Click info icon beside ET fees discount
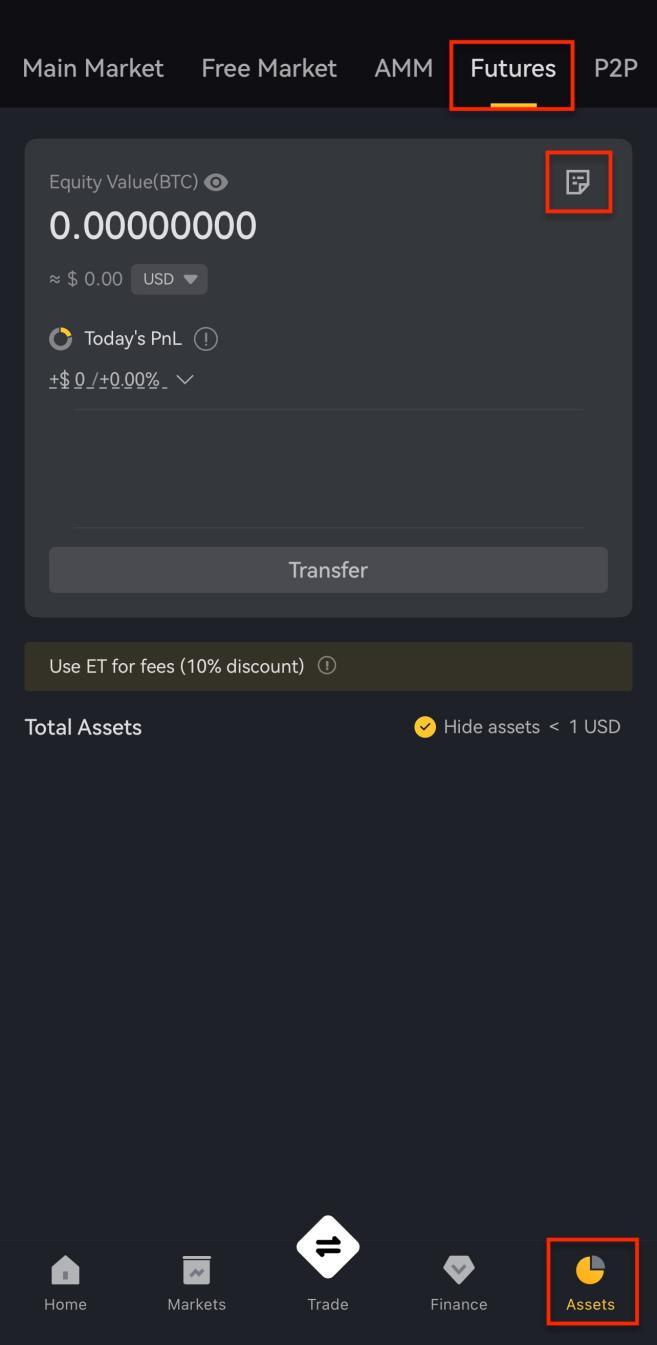657x1345 pixels. [x=327, y=665]
